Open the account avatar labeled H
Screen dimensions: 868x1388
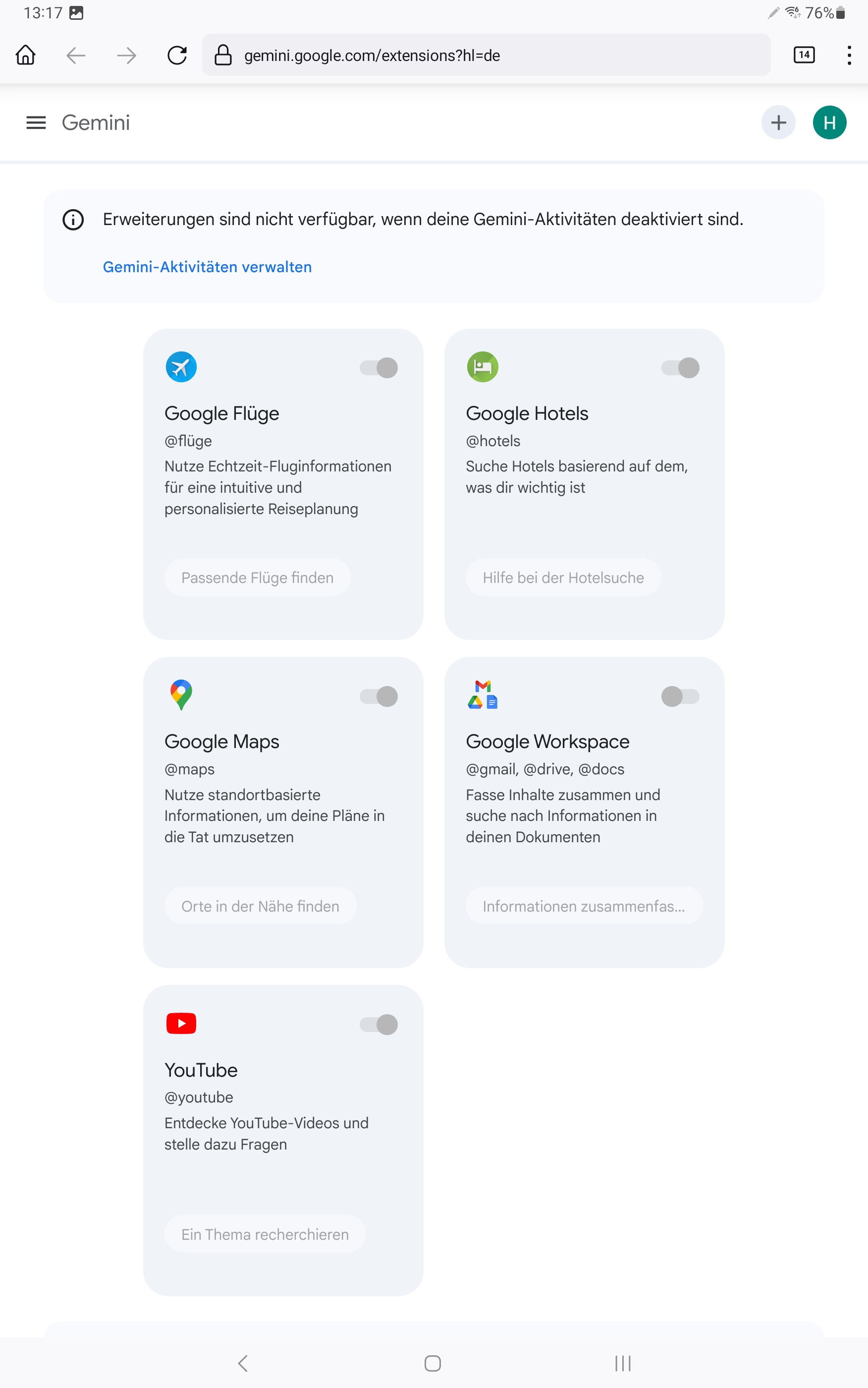[x=829, y=122]
